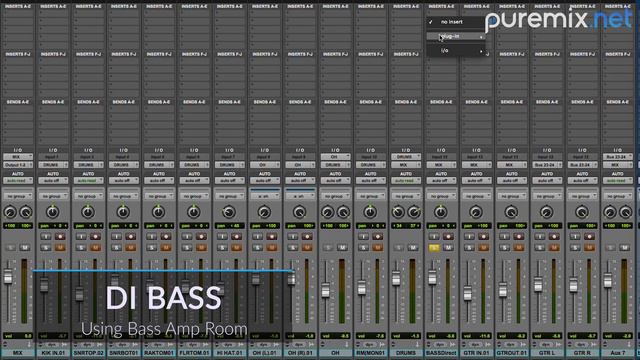Toggle input monitor on SNRTOP.02

[x=81, y=236]
